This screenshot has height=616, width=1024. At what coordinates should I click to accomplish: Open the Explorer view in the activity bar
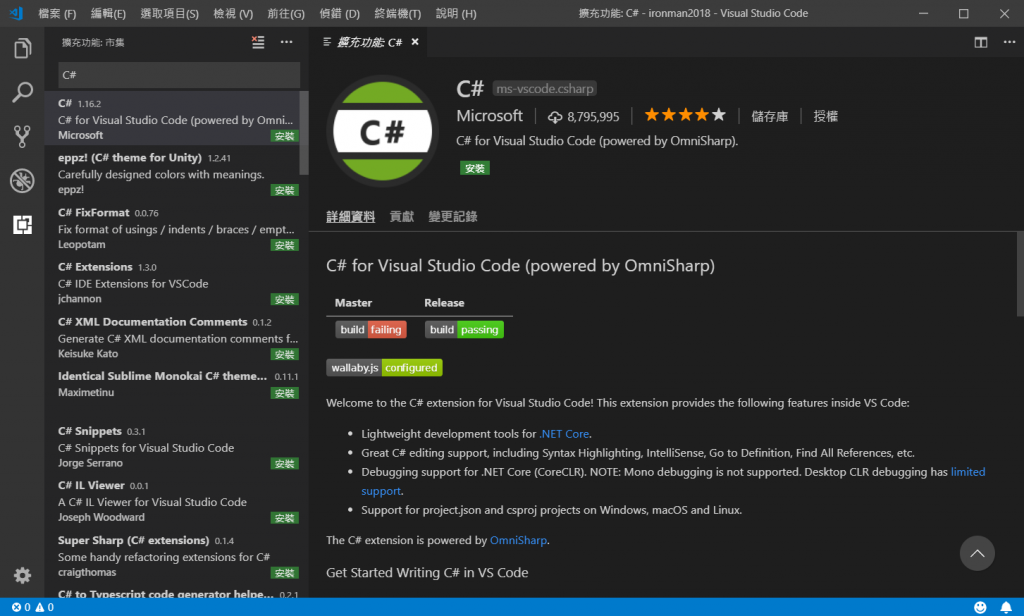[x=22, y=48]
